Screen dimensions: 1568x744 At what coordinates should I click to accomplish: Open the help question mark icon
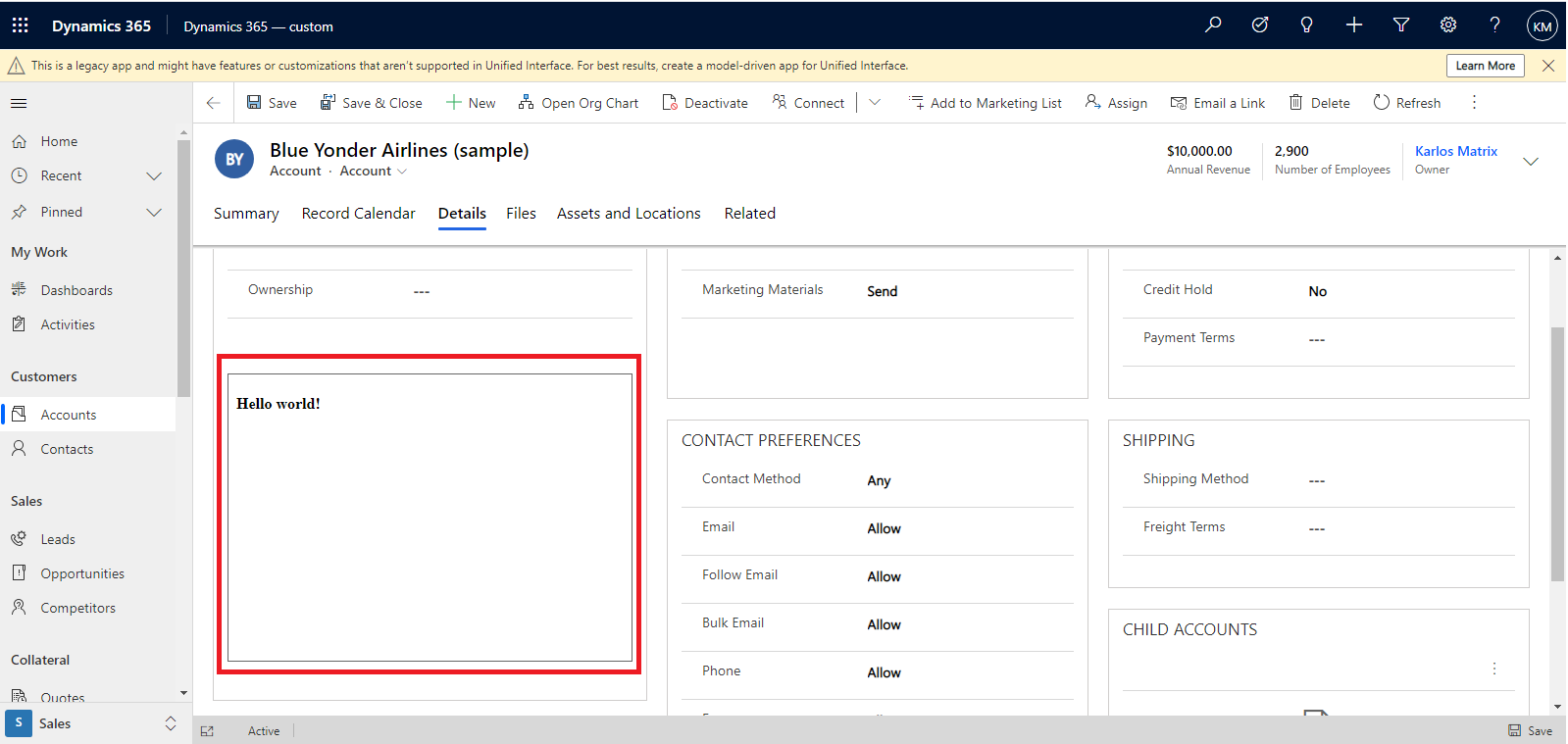pyautogui.click(x=1494, y=25)
